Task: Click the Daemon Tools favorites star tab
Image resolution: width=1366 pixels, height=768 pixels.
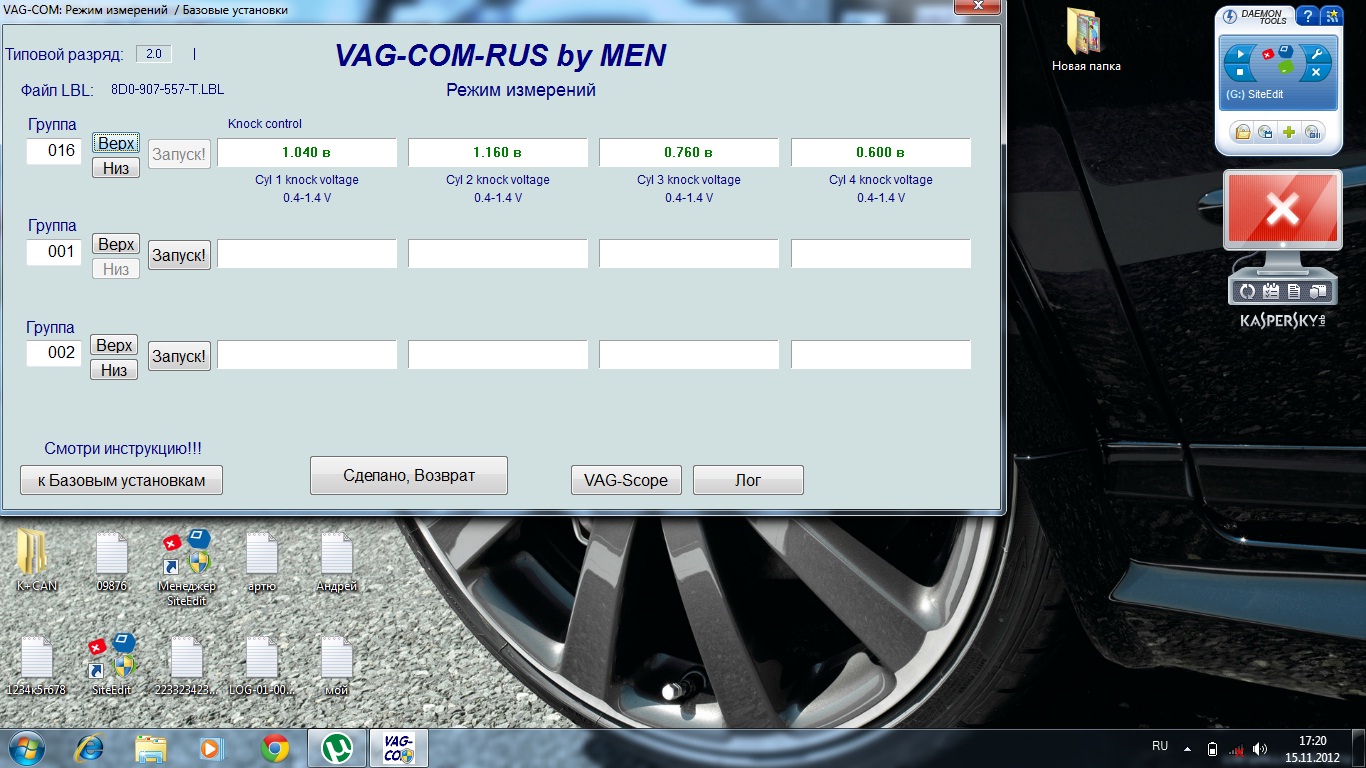Action: tap(1331, 16)
